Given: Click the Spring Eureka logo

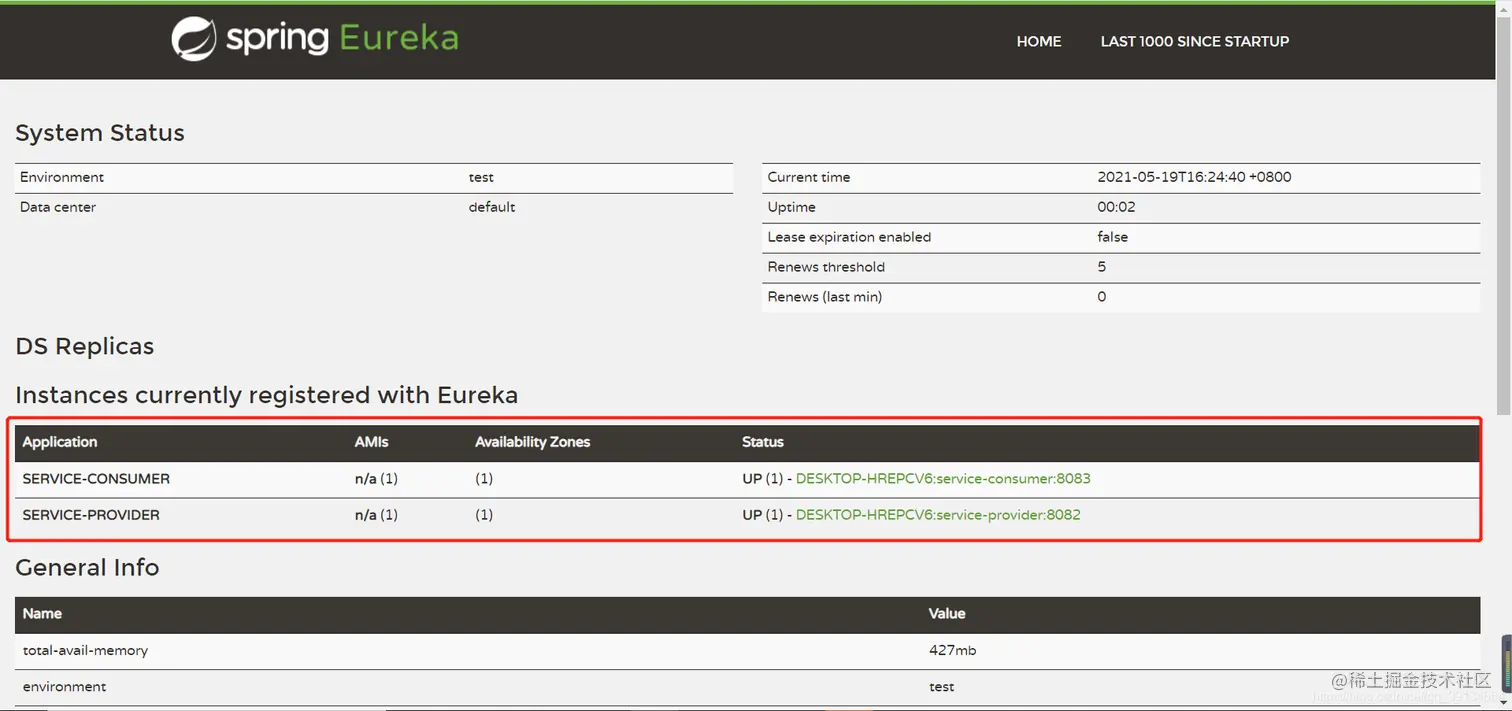Looking at the screenshot, I should point(314,39).
